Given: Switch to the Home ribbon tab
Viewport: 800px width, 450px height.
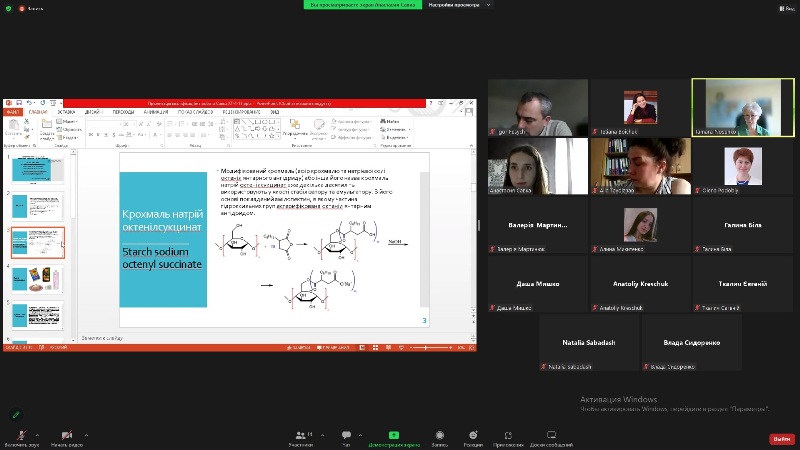Looking at the screenshot, I should point(38,112).
